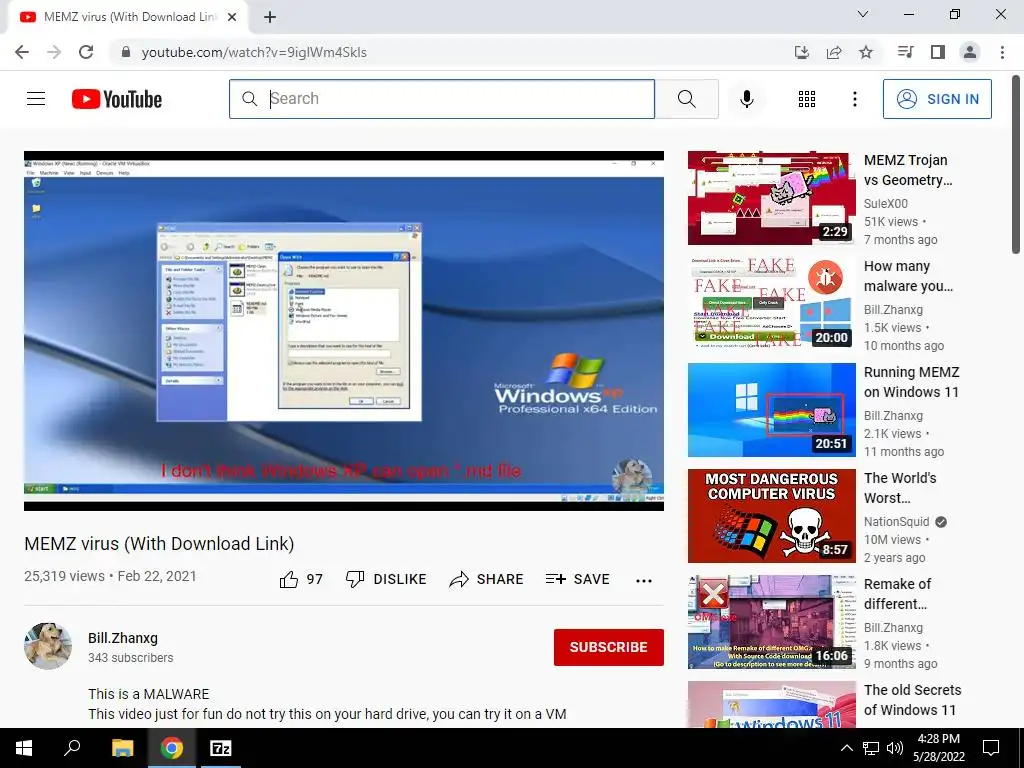1024x768 pixels.
Task: Open Bill.Zhanxg channel avatar
Action: 48,646
